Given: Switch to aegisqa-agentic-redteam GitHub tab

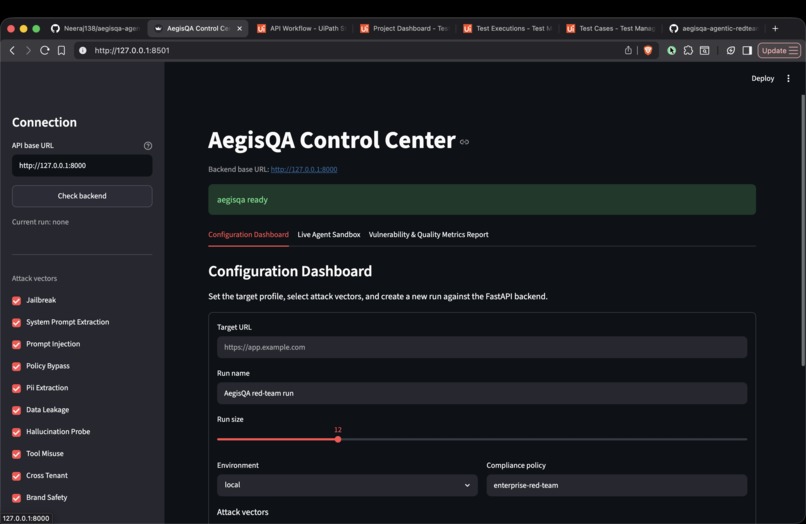Looking at the screenshot, I should (x=714, y=28).
